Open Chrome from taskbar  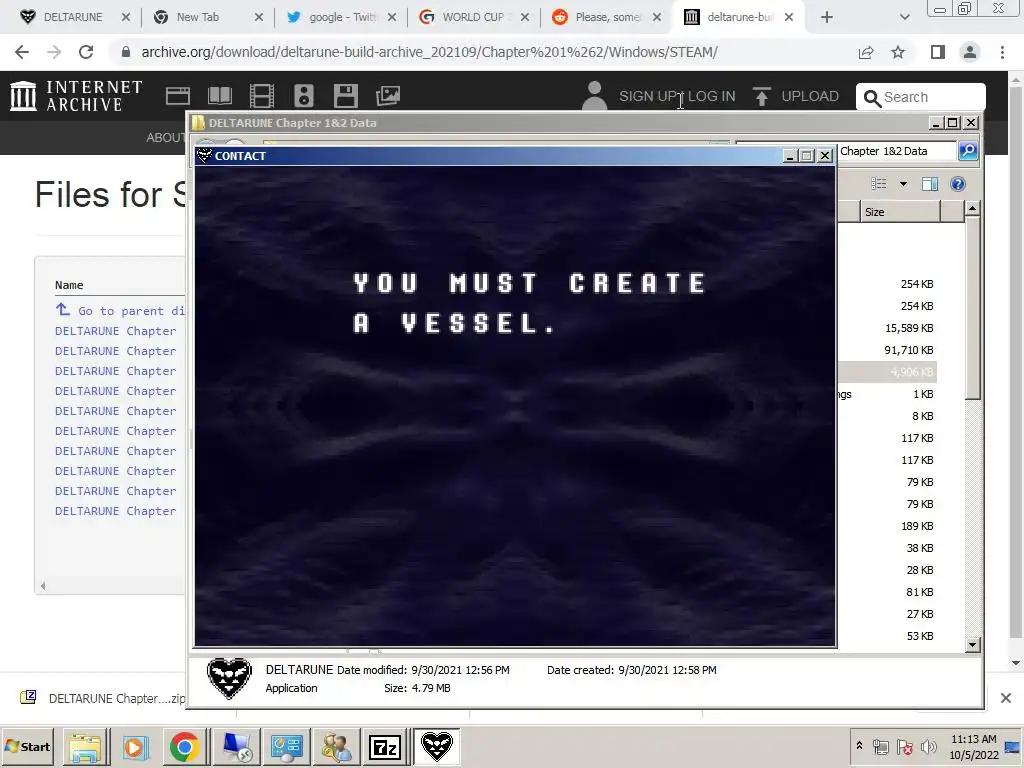(x=185, y=747)
